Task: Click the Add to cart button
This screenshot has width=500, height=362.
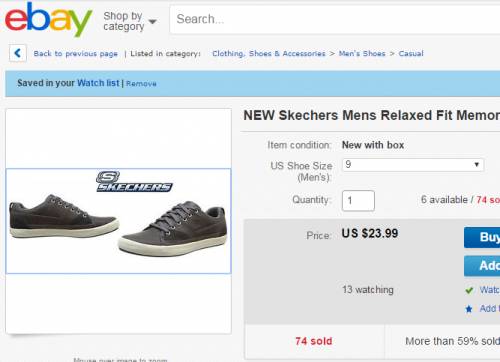Action: (x=482, y=266)
